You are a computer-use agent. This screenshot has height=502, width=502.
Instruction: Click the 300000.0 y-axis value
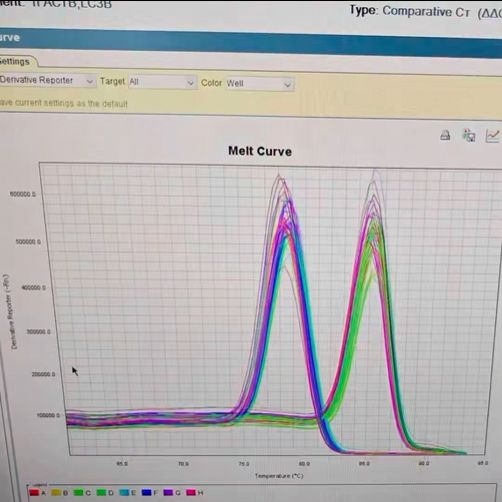pos(39,332)
